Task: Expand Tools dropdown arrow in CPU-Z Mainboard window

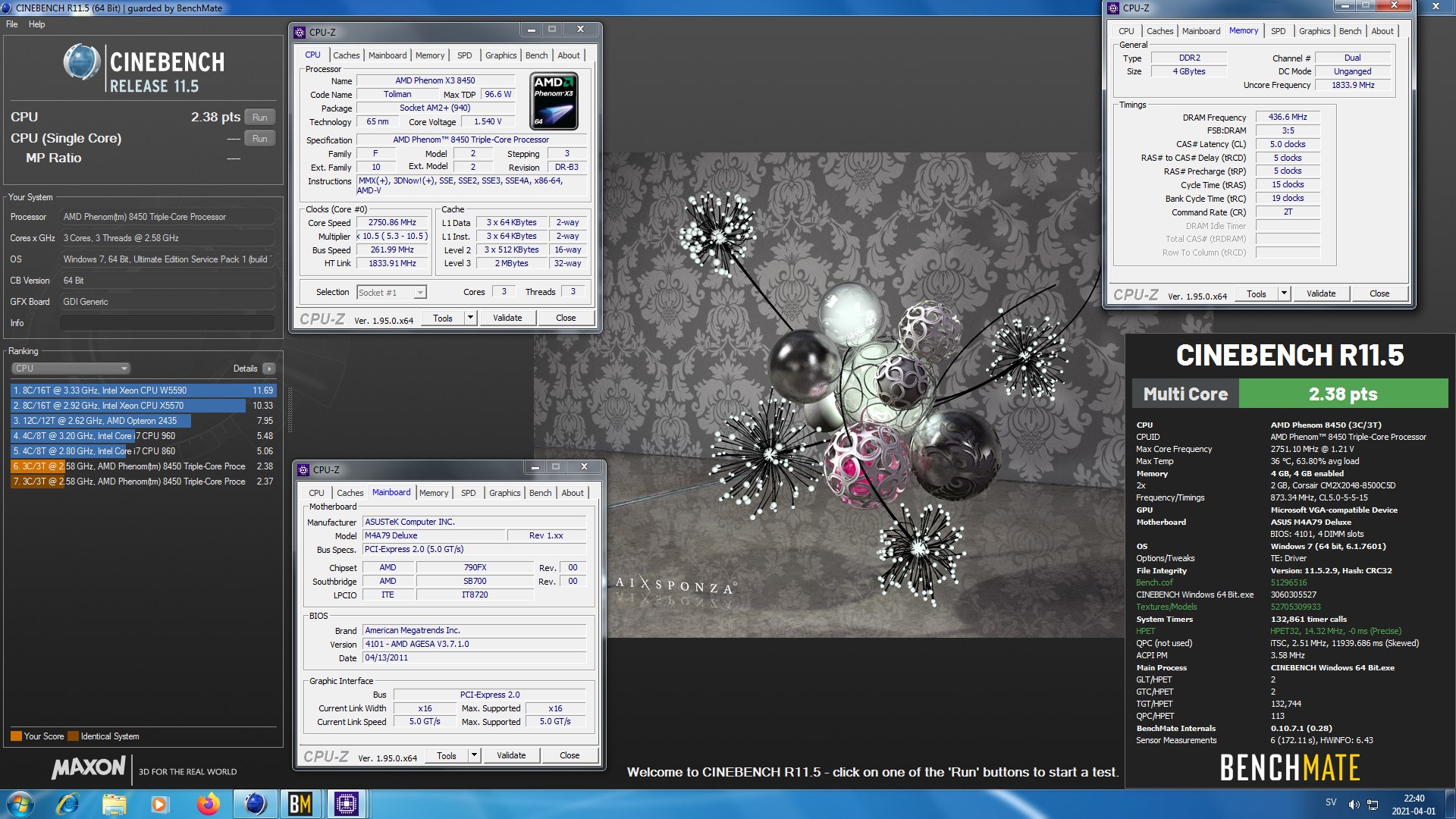Action: click(x=474, y=755)
